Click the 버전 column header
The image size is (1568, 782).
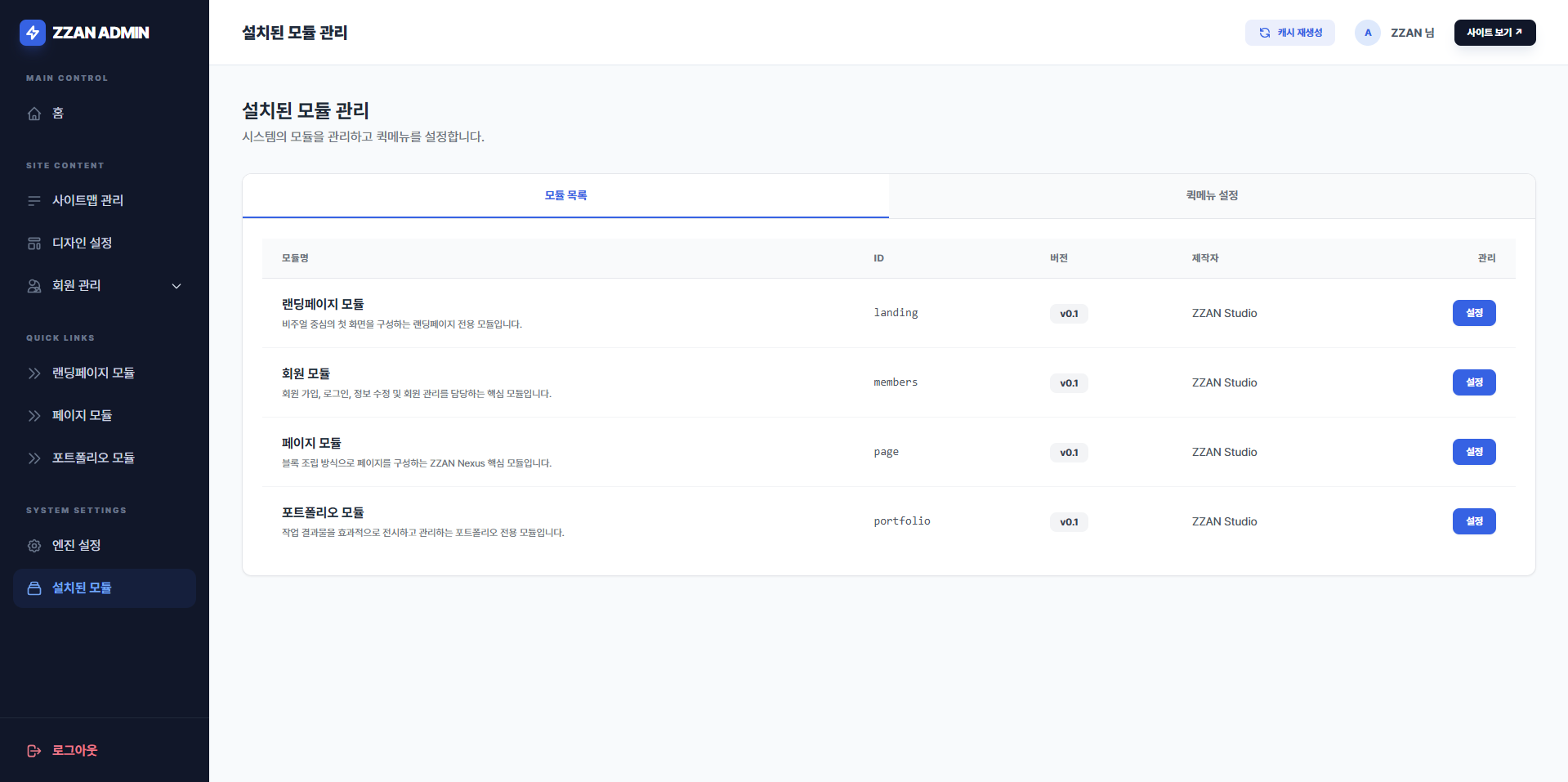pyautogui.click(x=1059, y=258)
